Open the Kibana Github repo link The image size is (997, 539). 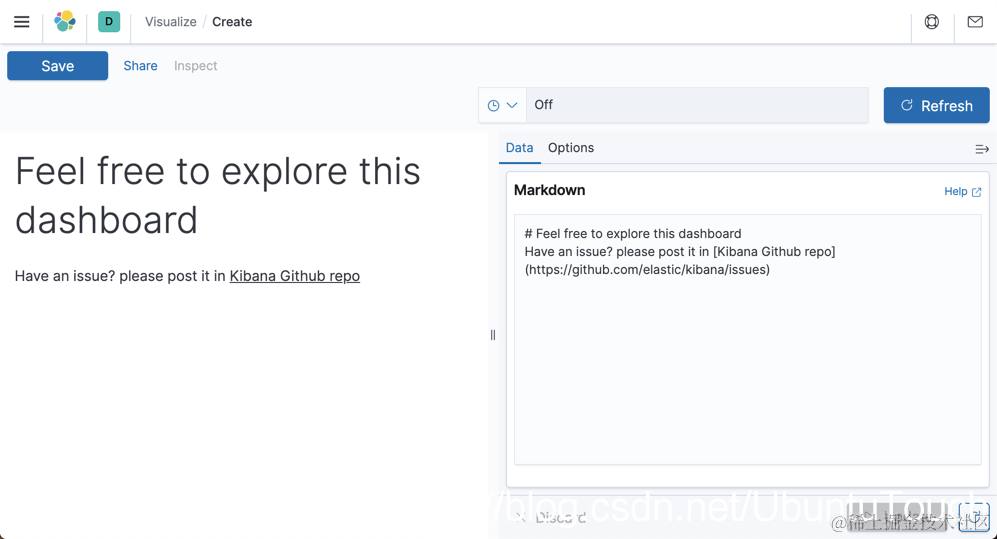pyautogui.click(x=294, y=276)
